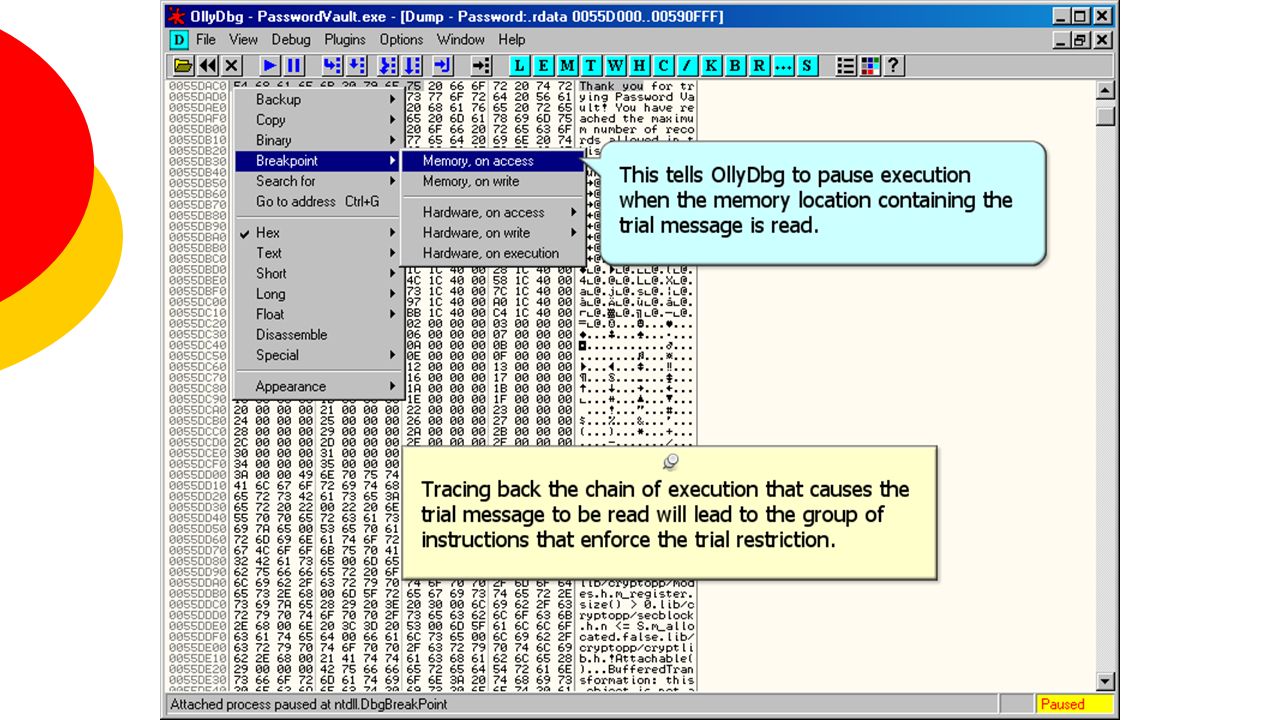The height and width of the screenshot is (720, 1280).
Task: Click the Restart program rewind icon
Action: coord(207,66)
